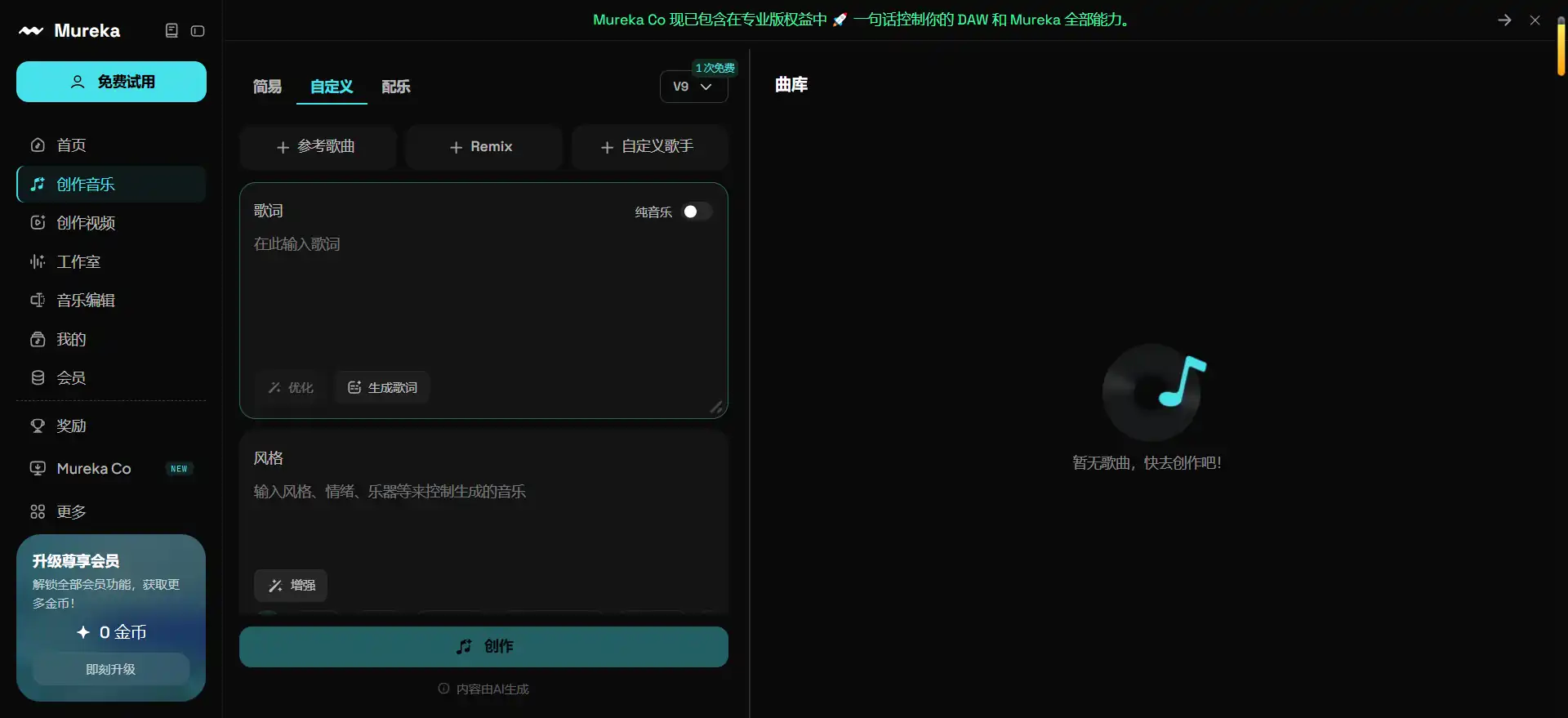Click the 创作视频 video icon

pos(38,223)
